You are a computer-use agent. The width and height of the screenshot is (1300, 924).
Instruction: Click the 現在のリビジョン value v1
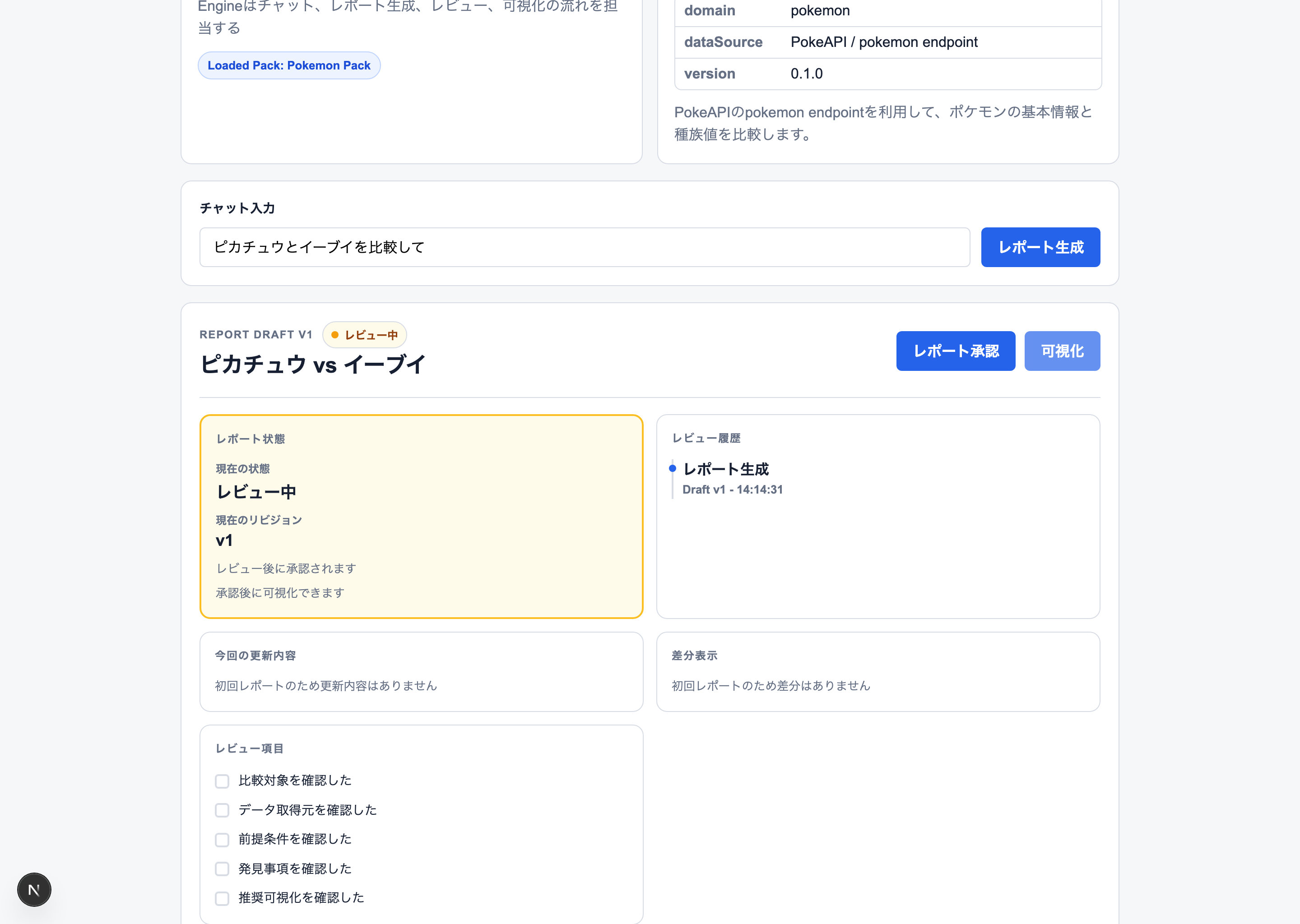pos(224,541)
